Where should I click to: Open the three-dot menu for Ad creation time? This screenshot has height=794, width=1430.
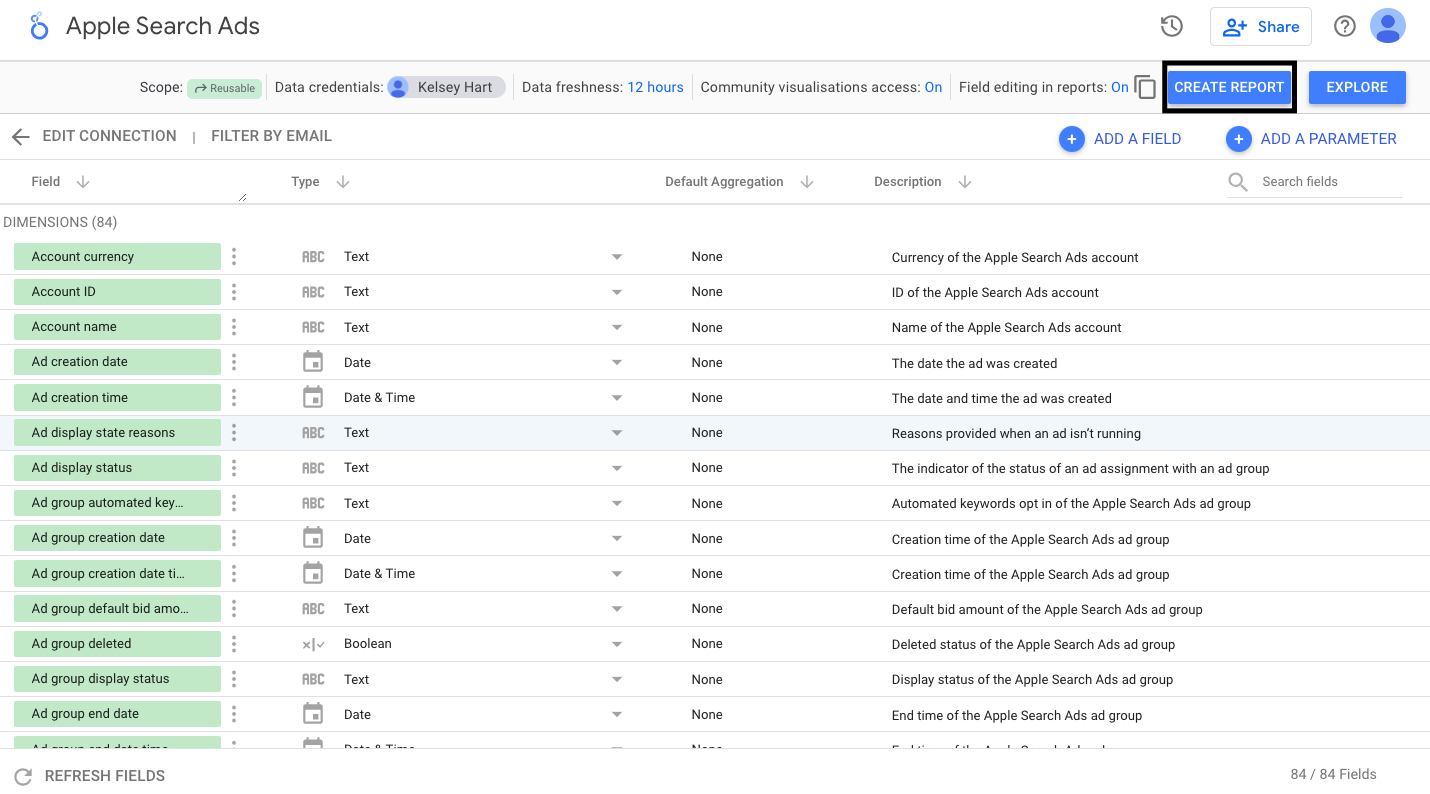(x=234, y=398)
